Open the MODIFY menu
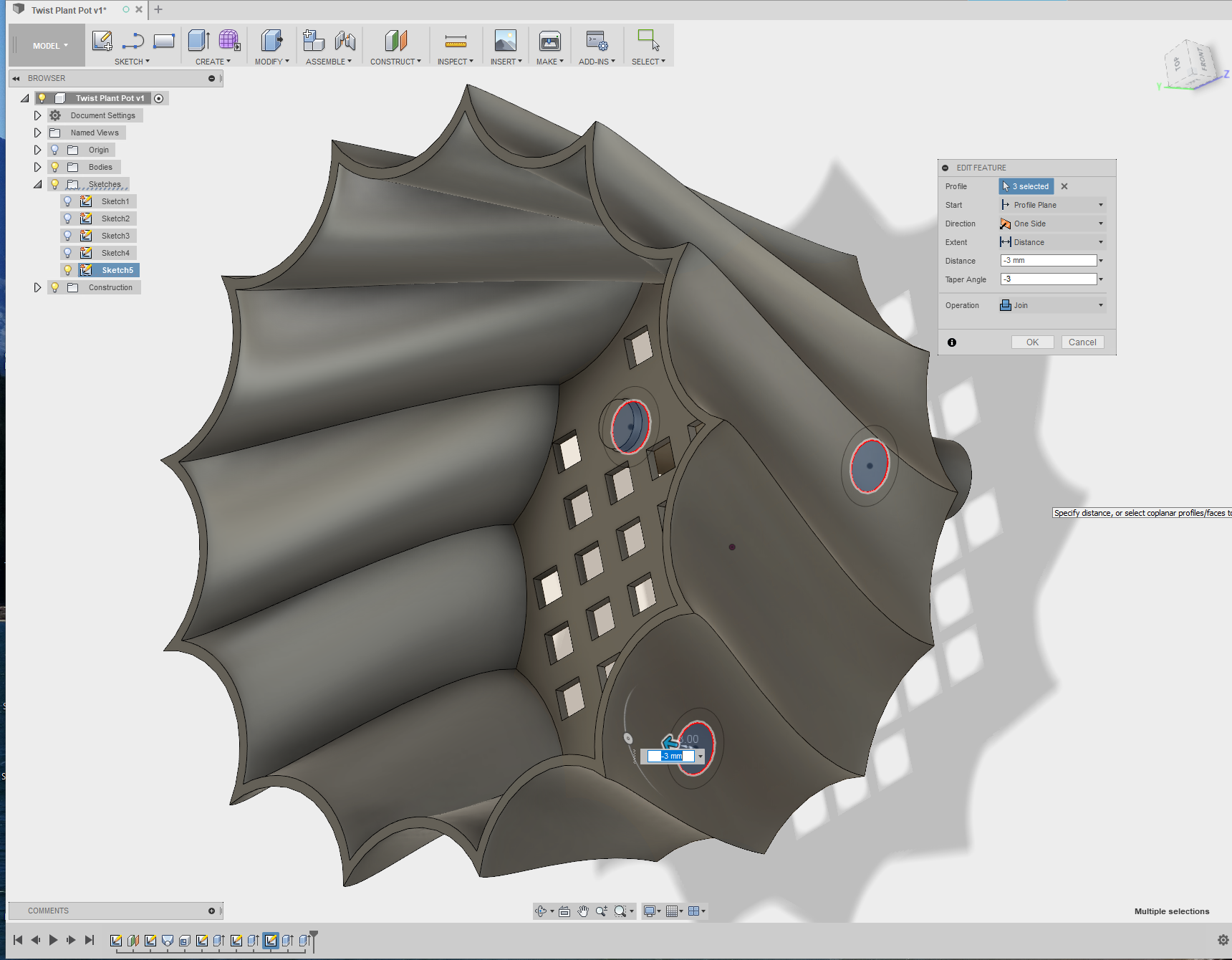 (x=272, y=62)
